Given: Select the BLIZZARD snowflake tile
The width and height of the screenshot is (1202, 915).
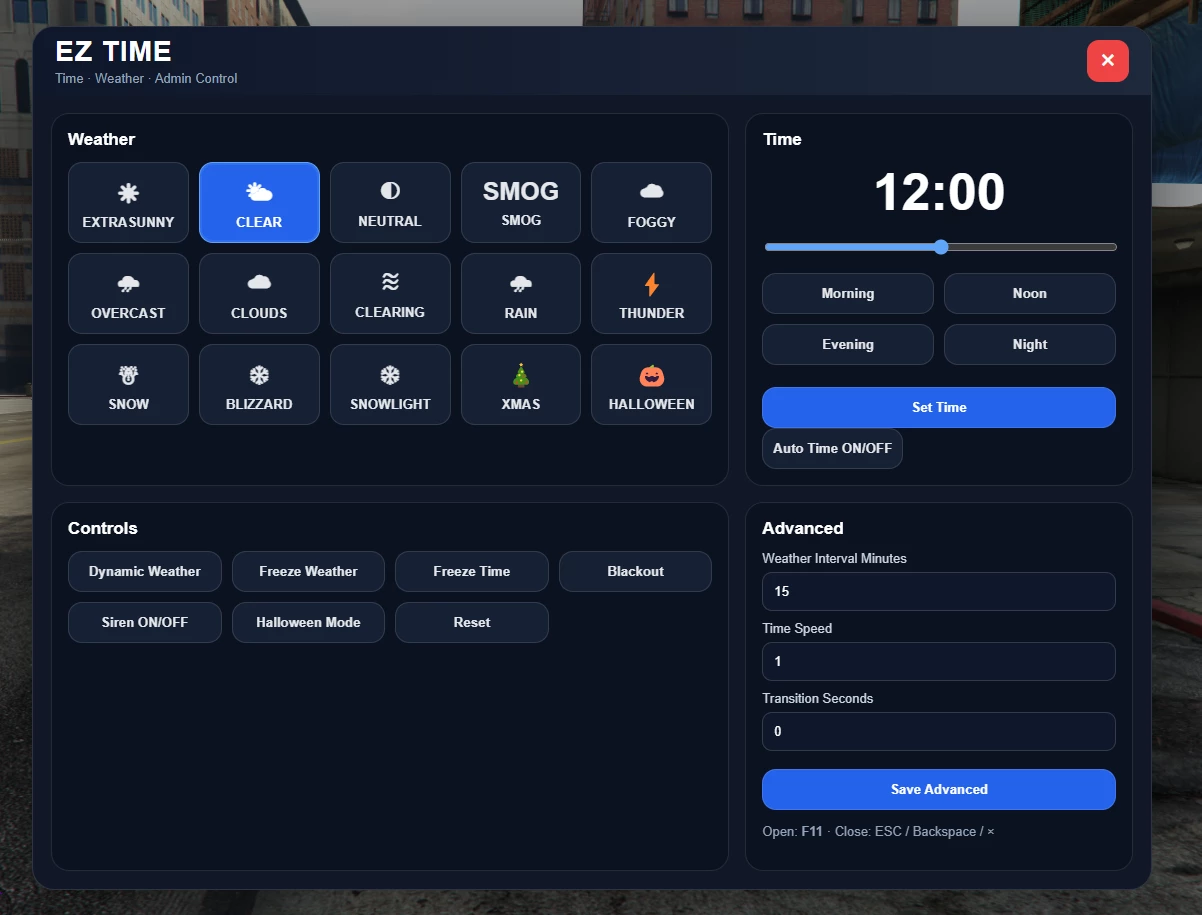Looking at the screenshot, I should coord(259,384).
